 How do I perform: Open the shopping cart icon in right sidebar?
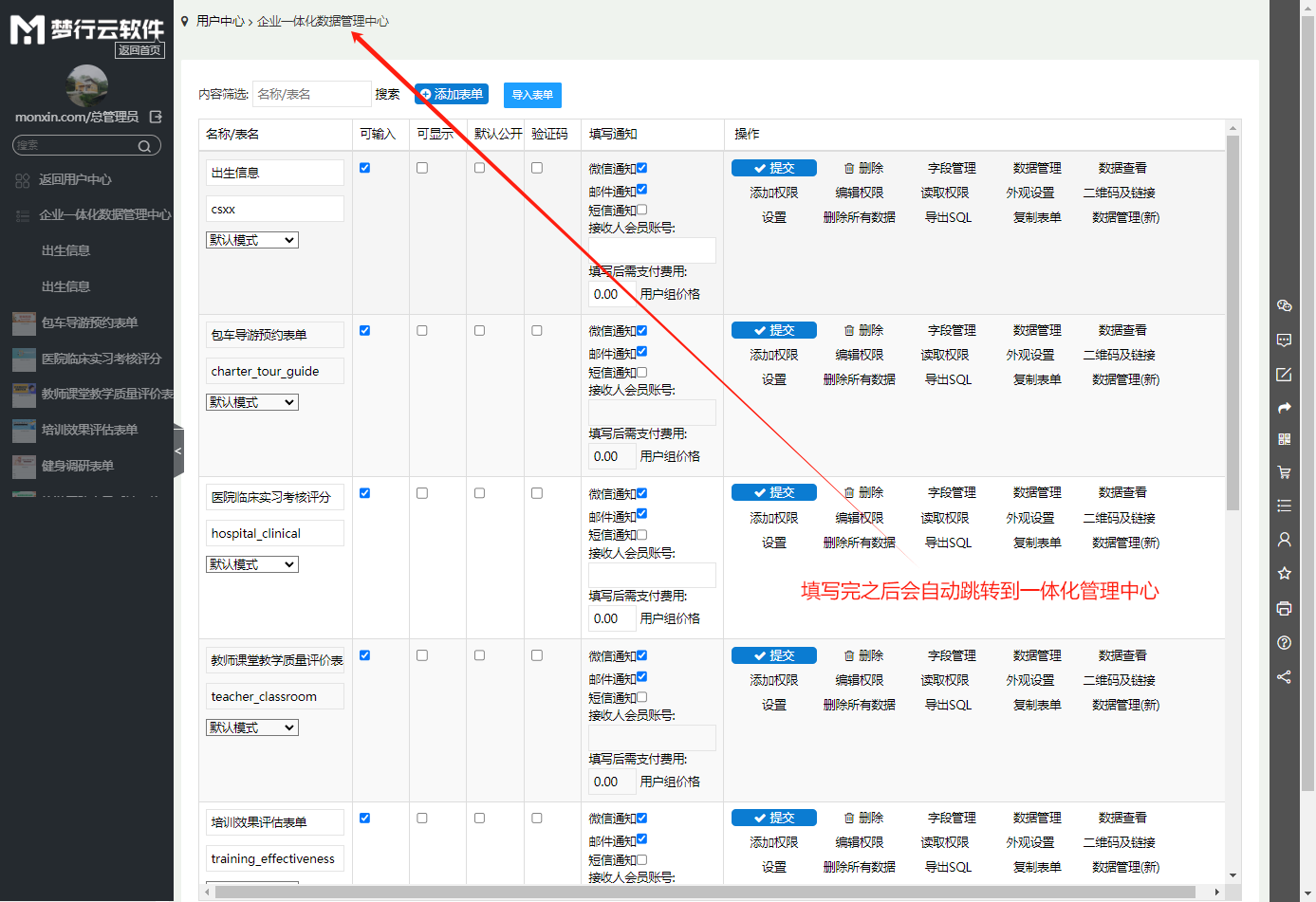[x=1284, y=472]
